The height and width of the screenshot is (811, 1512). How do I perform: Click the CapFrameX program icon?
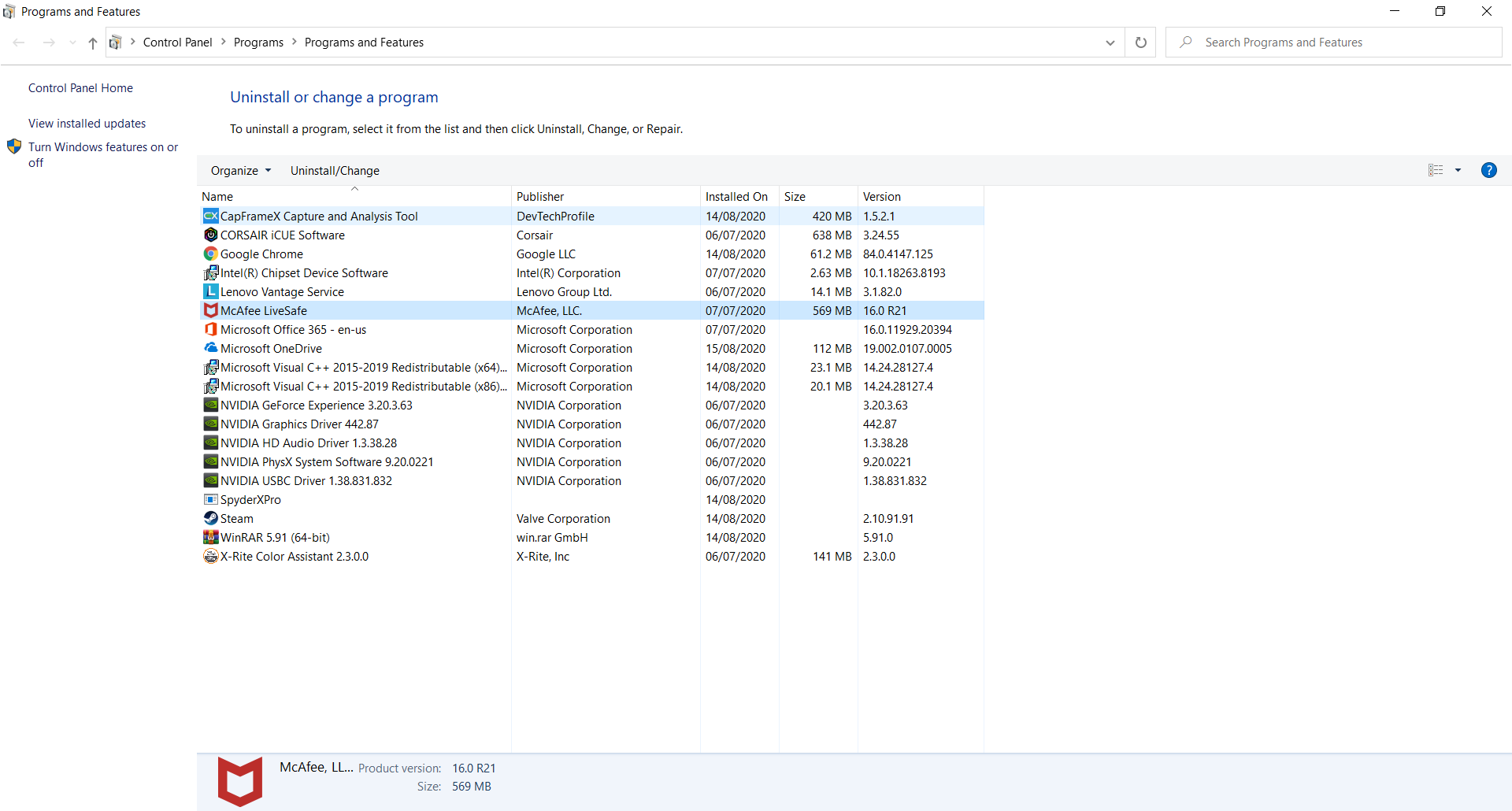[x=210, y=216]
